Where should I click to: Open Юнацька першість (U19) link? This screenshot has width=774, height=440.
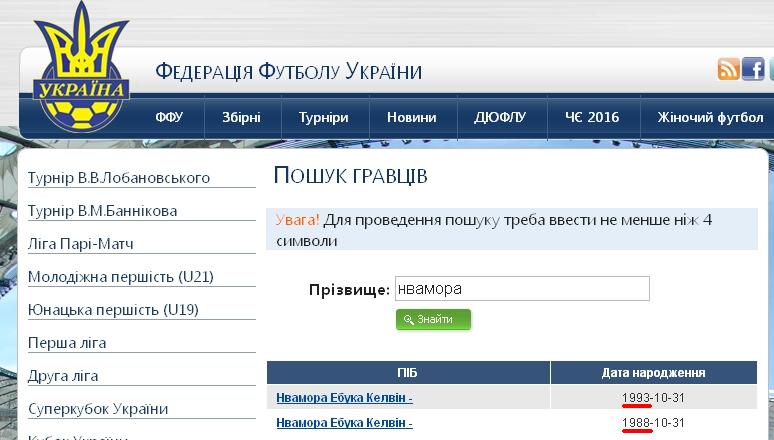(x=114, y=310)
